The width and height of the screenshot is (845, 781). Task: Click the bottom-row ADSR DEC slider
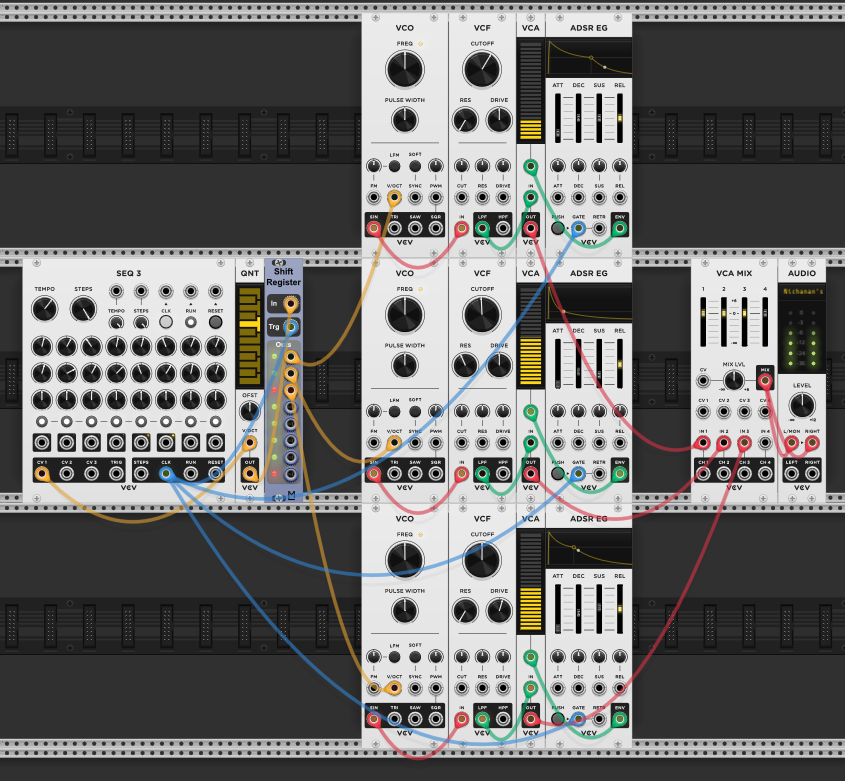(578, 609)
